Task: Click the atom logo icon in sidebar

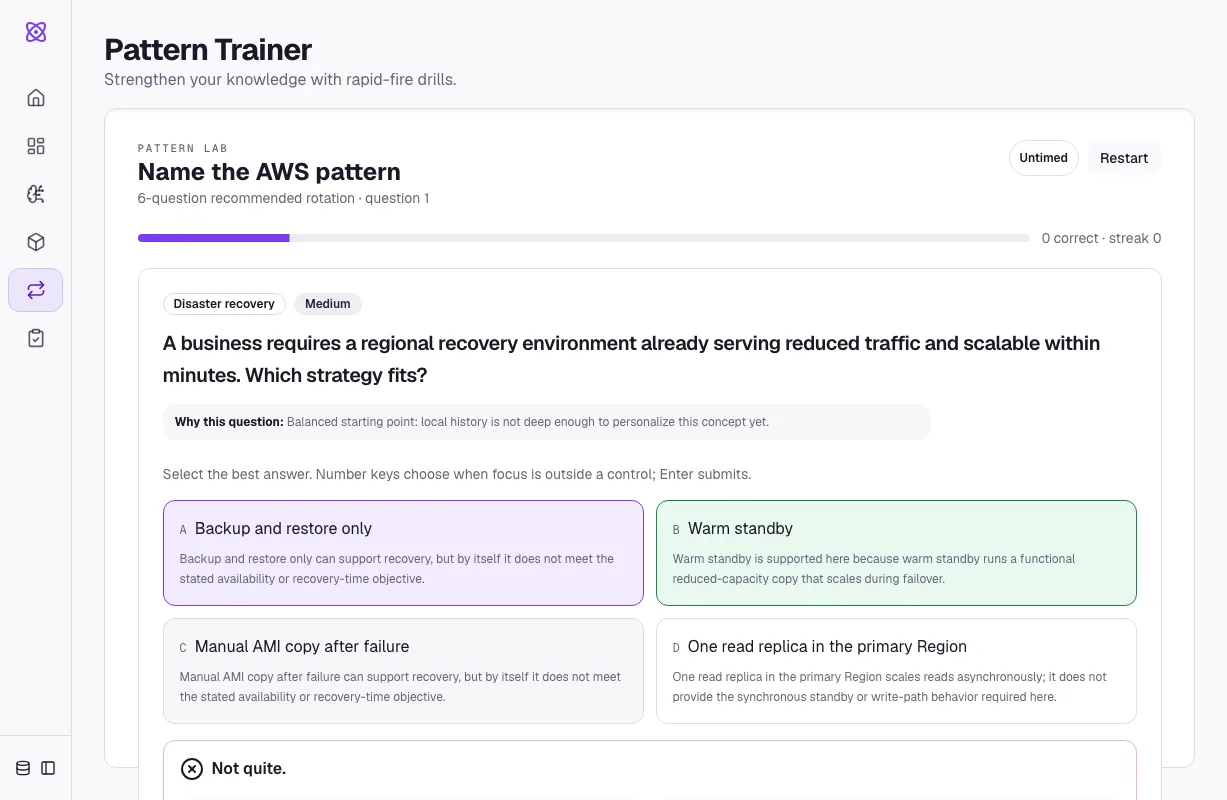Action: coord(36,32)
